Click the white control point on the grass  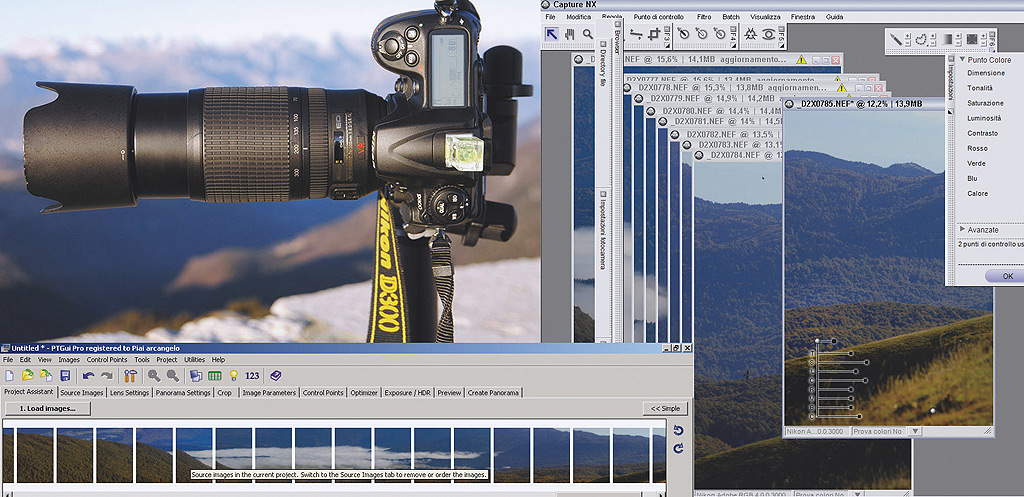[x=932, y=411]
